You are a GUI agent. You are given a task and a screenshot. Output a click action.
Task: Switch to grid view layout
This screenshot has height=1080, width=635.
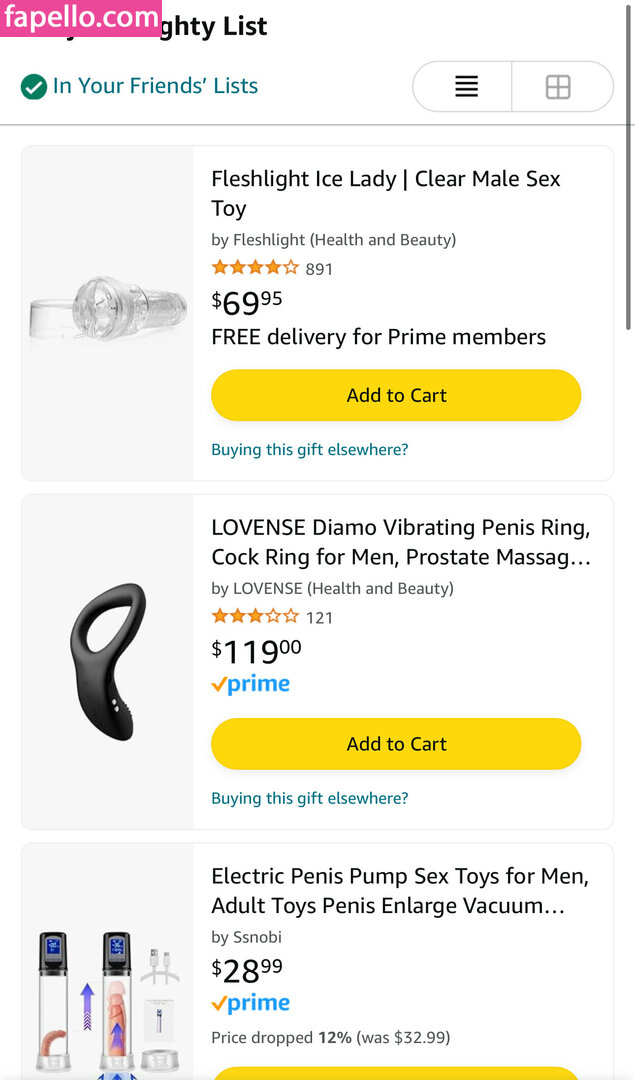(x=558, y=87)
